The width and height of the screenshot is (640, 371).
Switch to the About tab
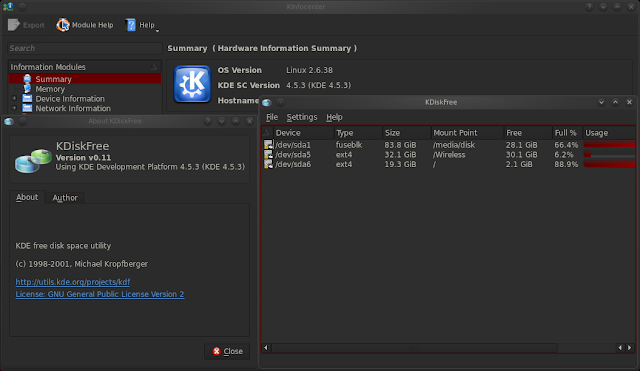pos(27,197)
